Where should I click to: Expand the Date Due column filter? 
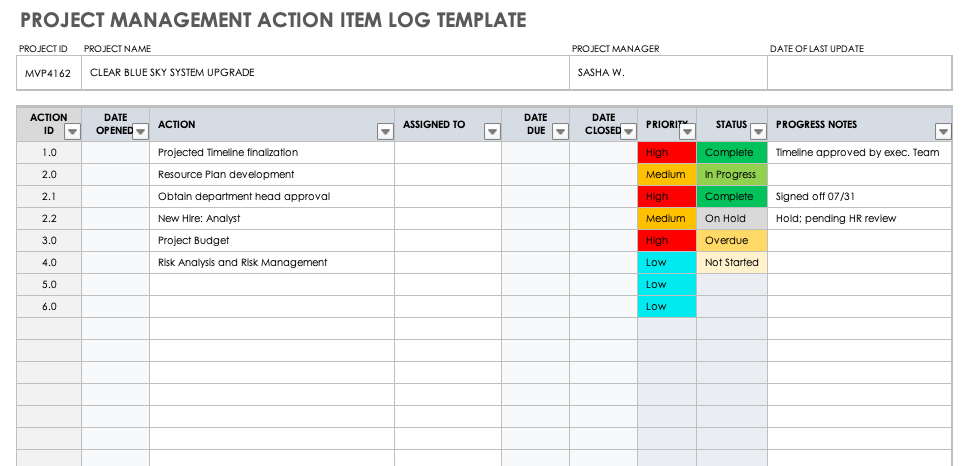pyautogui.click(x=560, y=131)
